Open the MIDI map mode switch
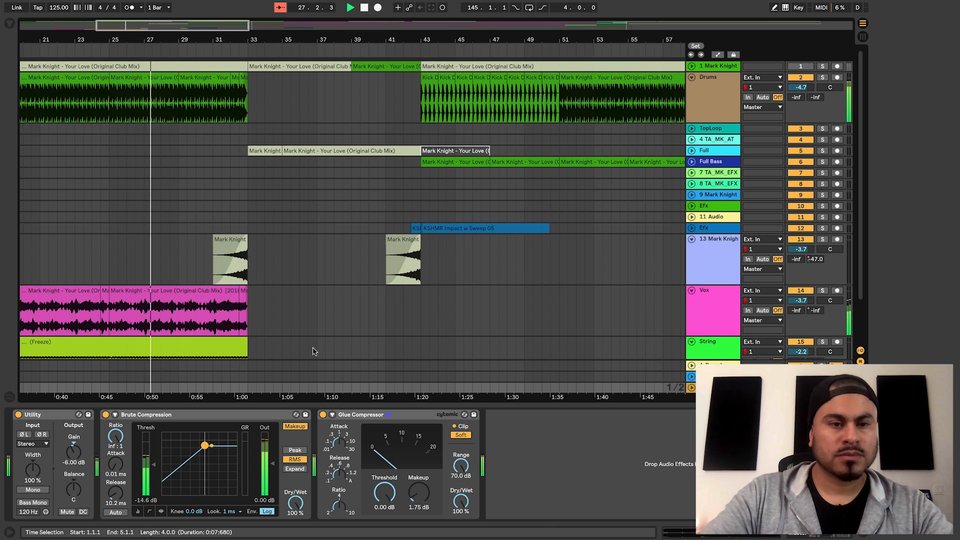Image resolution: width=960 pixels, height=540 pixels. [x=821, y=7]
